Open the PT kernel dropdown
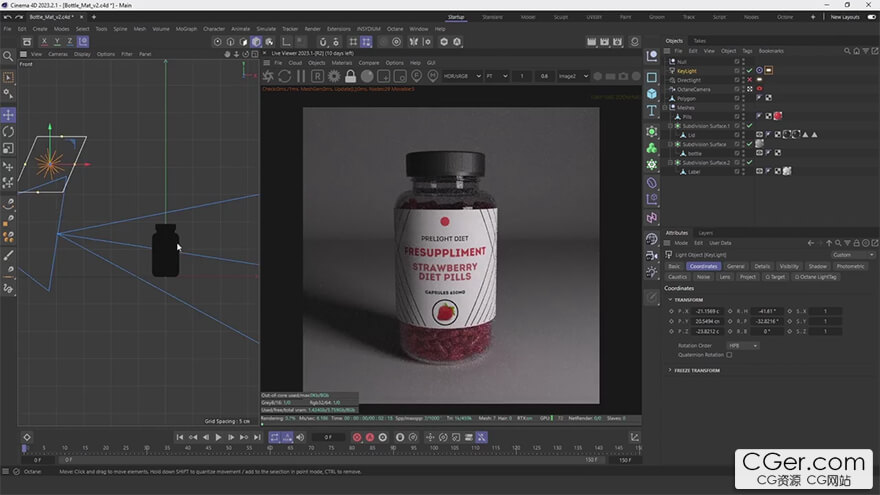The width and height of the screenshot is (880, 495). coord(497,76)
